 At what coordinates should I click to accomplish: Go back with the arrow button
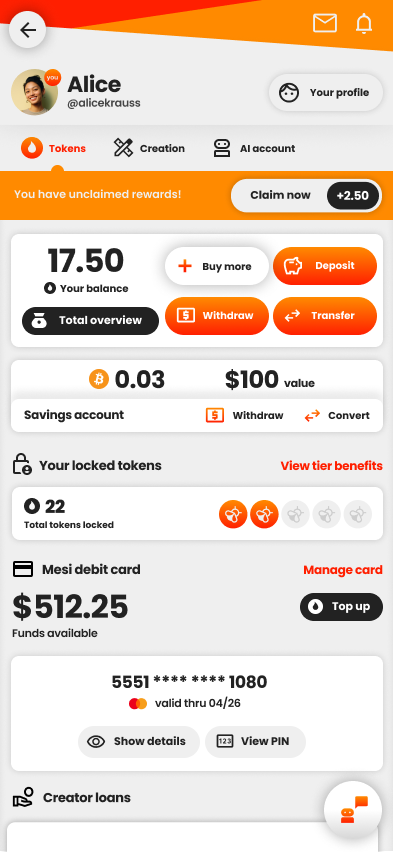[27, 29]
